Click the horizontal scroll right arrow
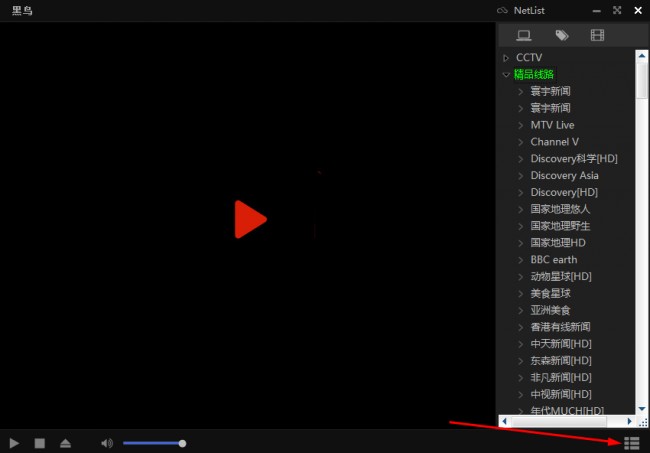The width and height of the screenshot is (650, 453). 630,422
